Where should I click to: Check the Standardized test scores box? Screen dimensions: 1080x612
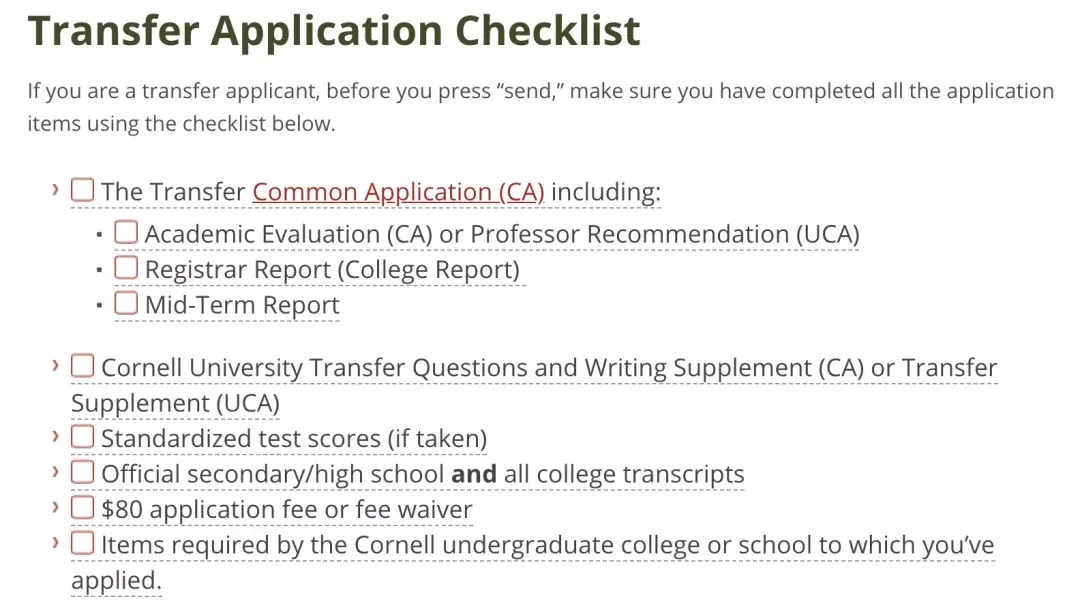pyautogui.click(x=82, y=437)
